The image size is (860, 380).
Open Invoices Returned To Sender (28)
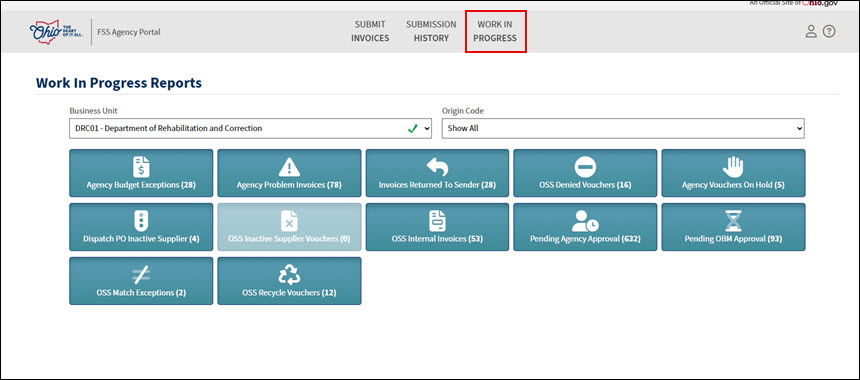pos(437,173)
